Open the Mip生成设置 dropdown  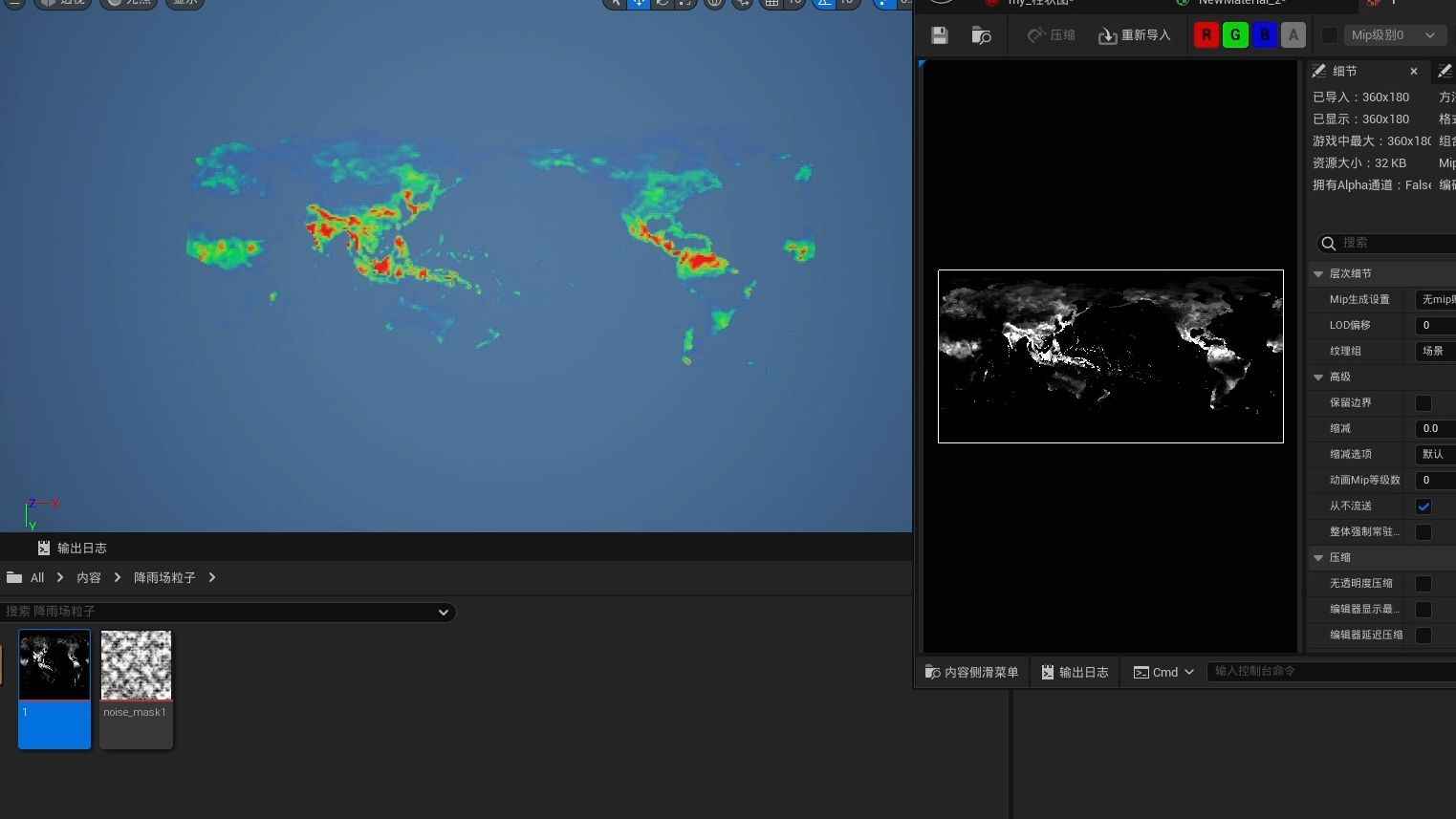(x=1436, y=300)
